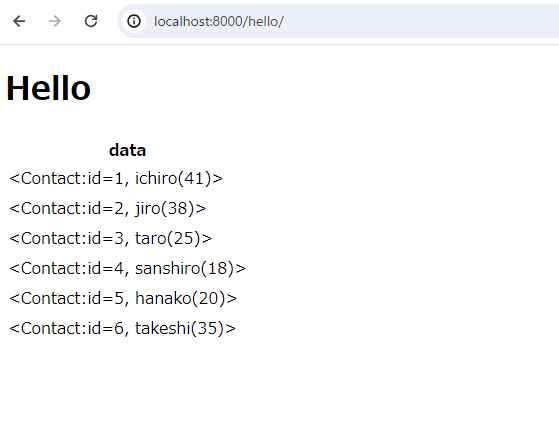Click the id=6 text in last row
This screenshot has height=445, width=559.
106,328
